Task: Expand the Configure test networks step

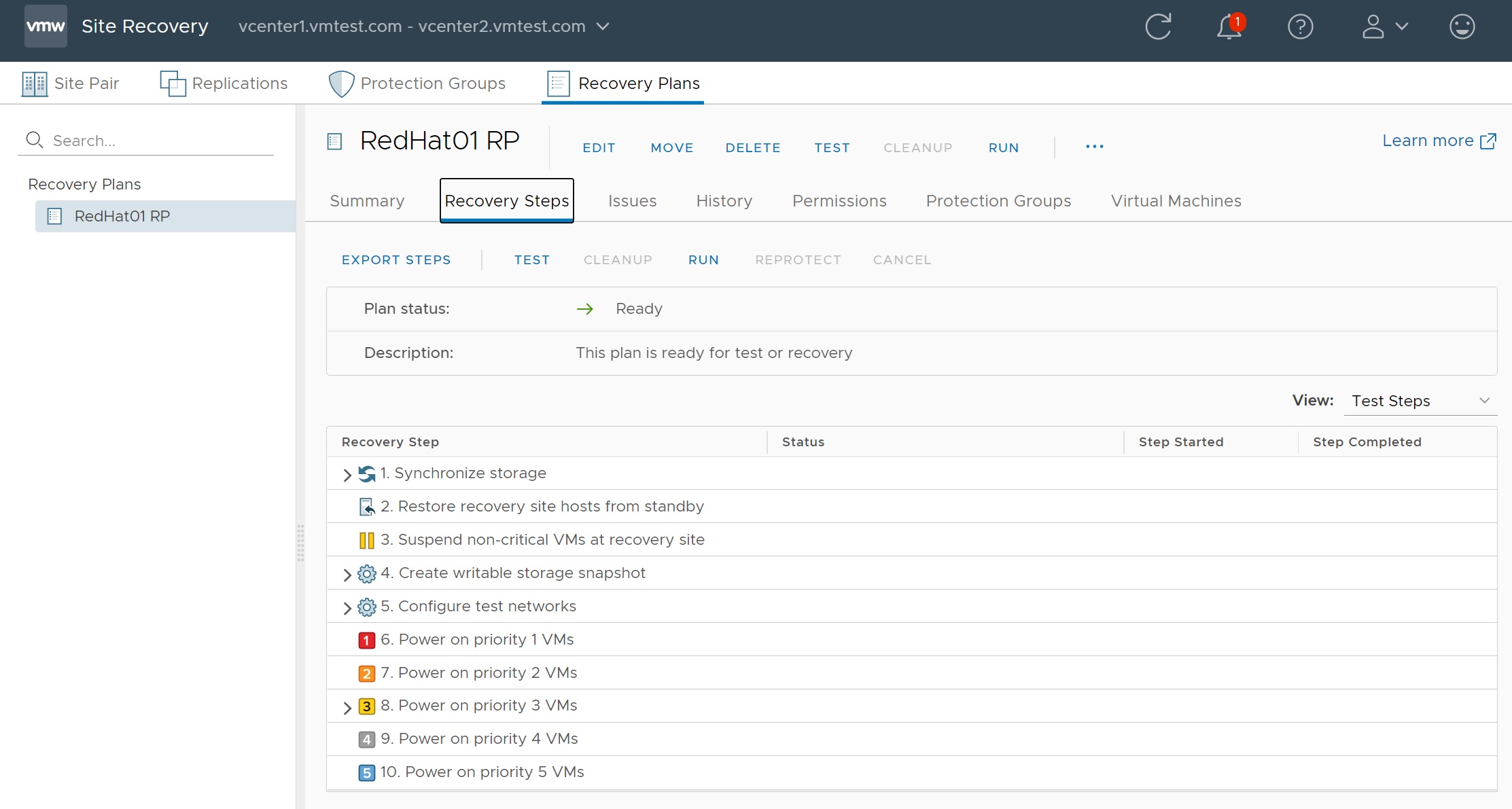Action: pos(347,608)
